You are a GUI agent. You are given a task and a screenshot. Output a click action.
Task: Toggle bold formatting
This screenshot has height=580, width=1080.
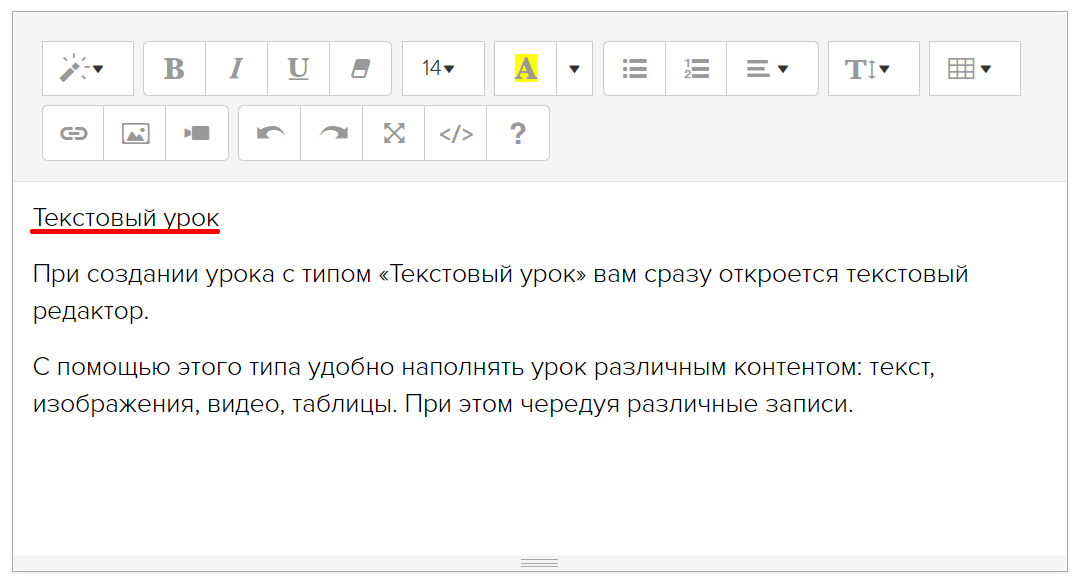[x=175, y=69]
